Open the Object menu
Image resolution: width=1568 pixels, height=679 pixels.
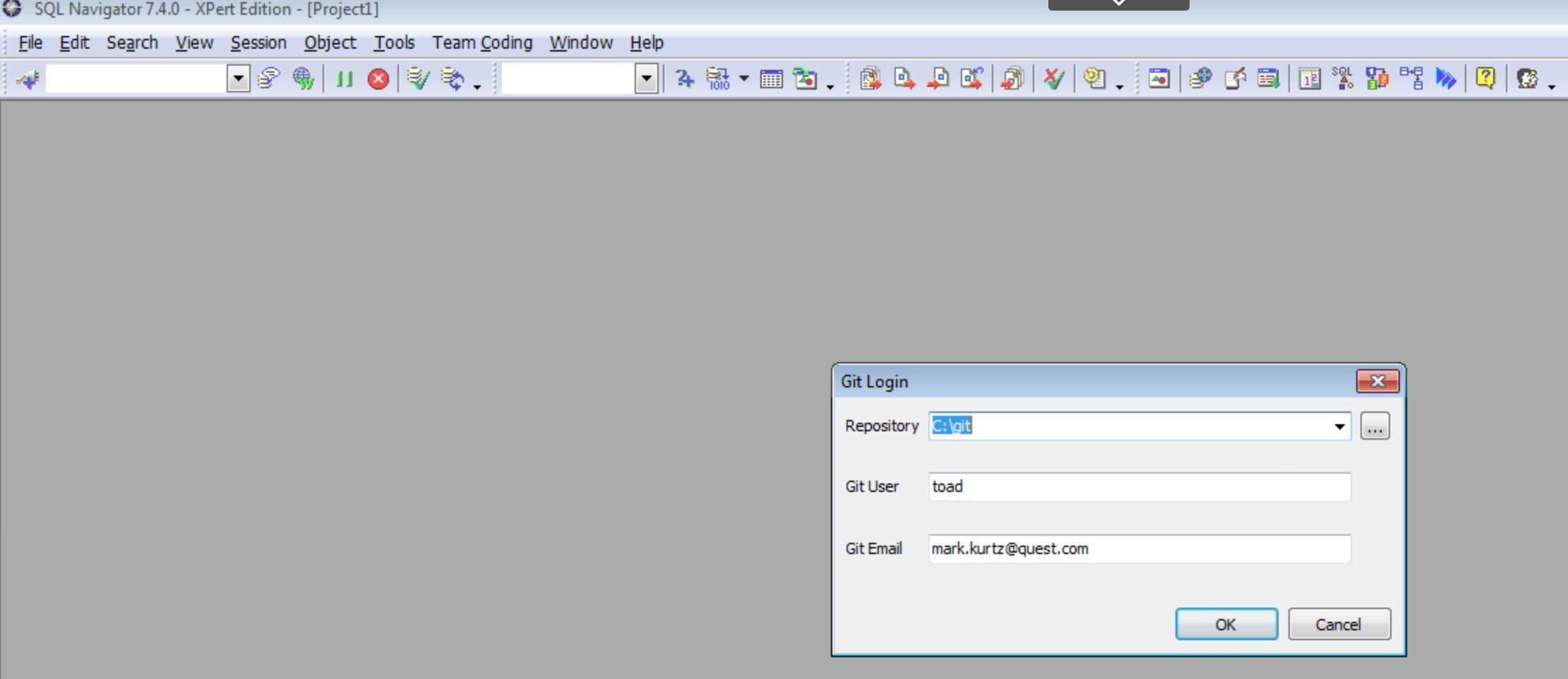330,43
